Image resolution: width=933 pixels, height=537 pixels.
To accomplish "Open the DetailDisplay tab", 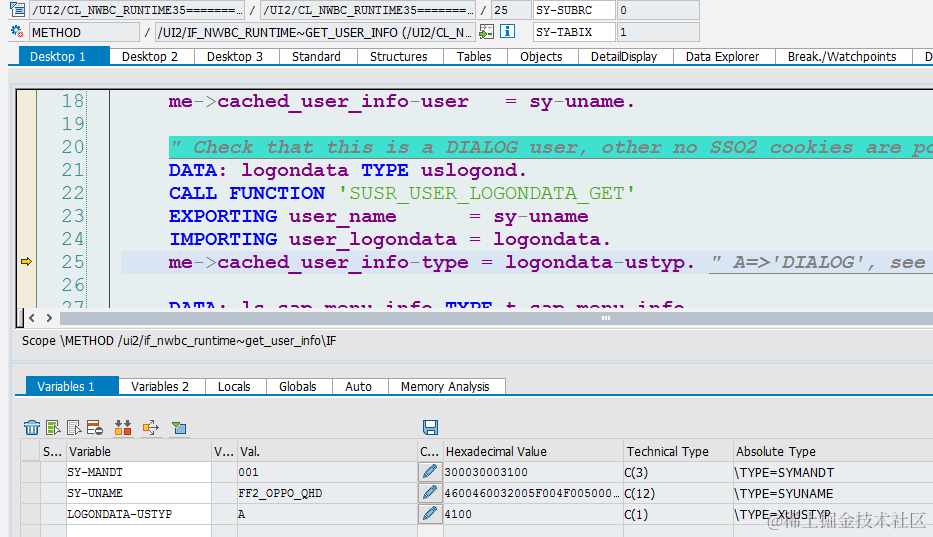I will [624, 57].
